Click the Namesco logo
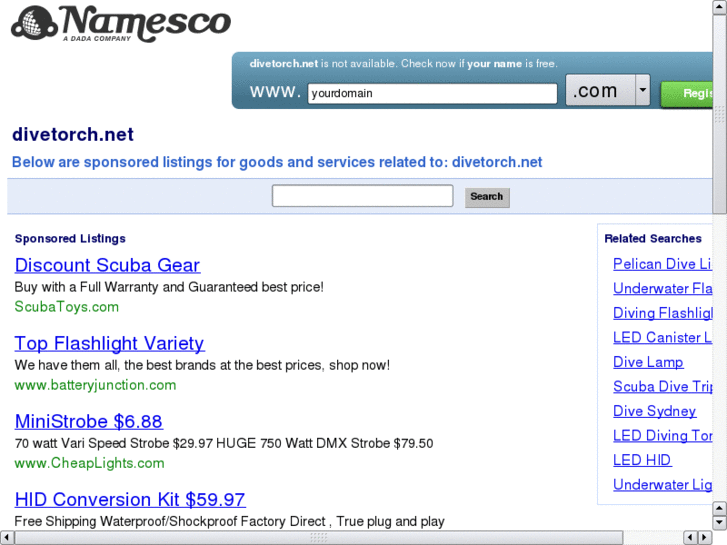Screen dimensions: 727x545 [x=121, y=24]
